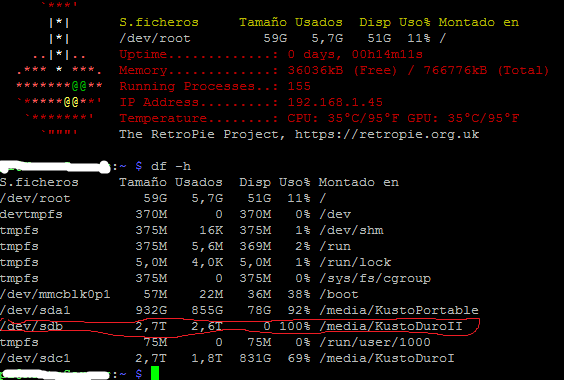Viewport: 564px width, 380px height.
Task: Click the 78G available value for sda1
Action: (x=259, y=310)
